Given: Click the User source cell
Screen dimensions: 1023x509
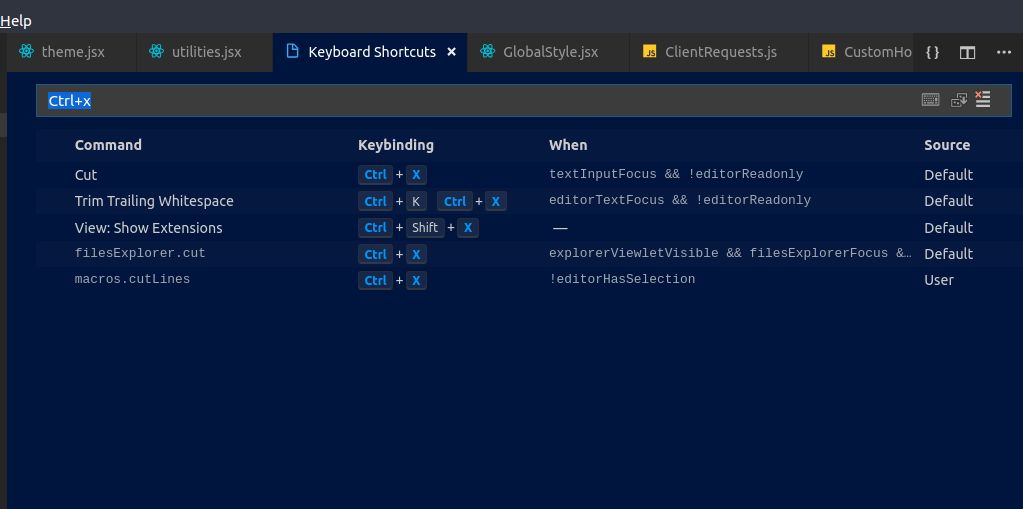Looking at the screenshot, I should point(939,280).
